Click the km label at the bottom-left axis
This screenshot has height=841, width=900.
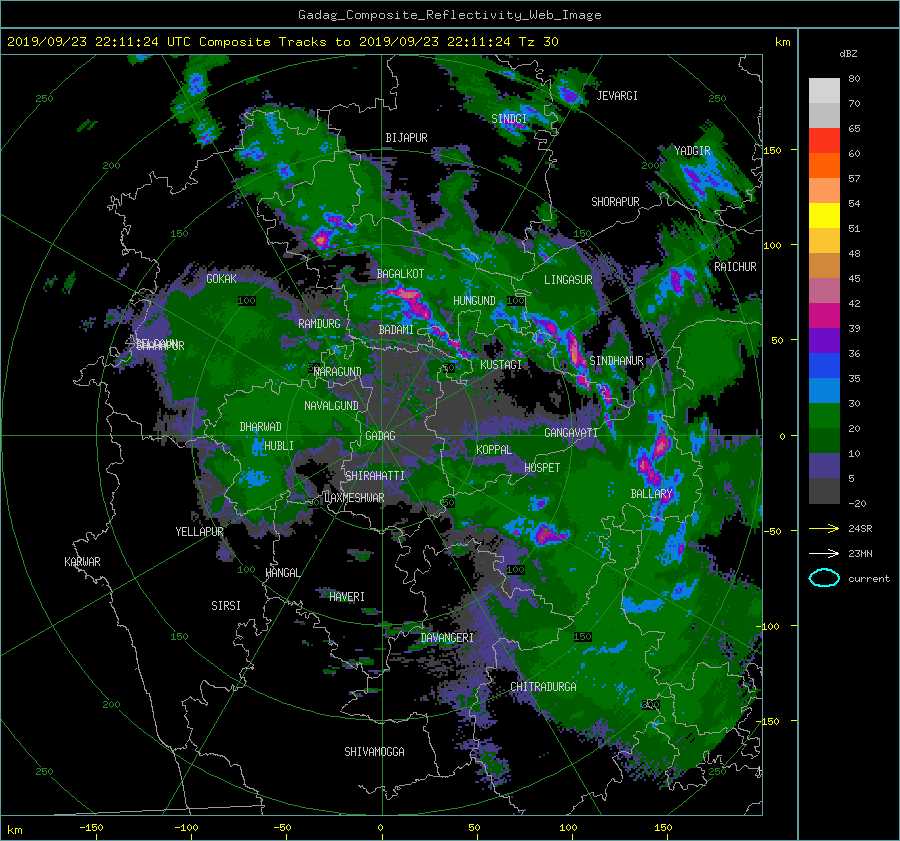click(x=14, y=830)
